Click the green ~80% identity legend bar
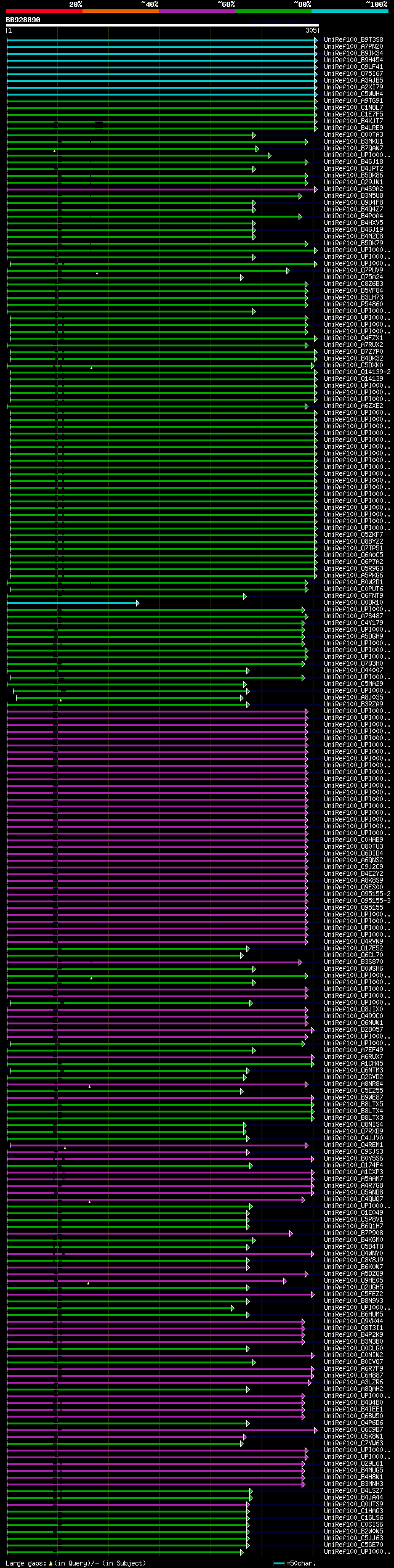Viewport: 394px width, 1568px height. pyautogui.click(x=273, y=11)
